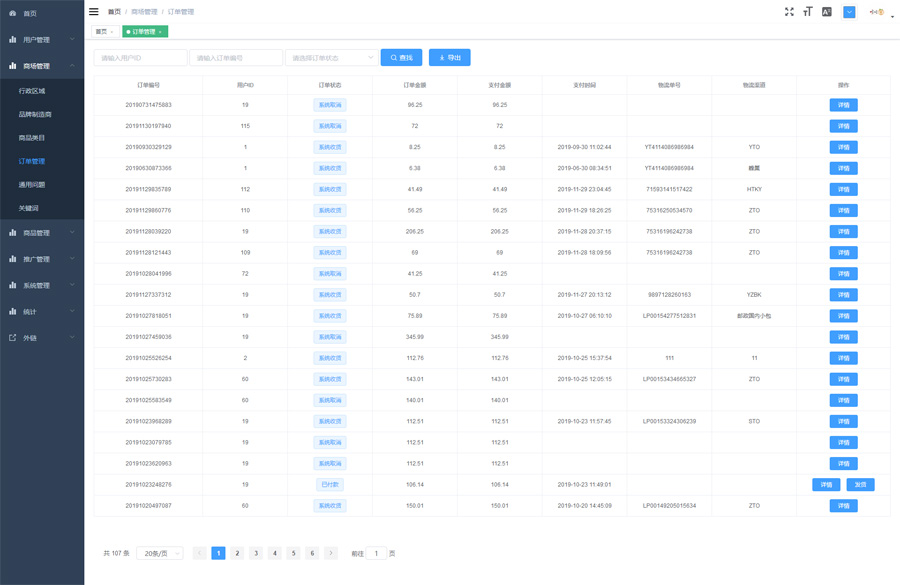Select 品牌制造商 in the sidebar
The height and width of the screenshot is (585, 900).
point(35,114)
